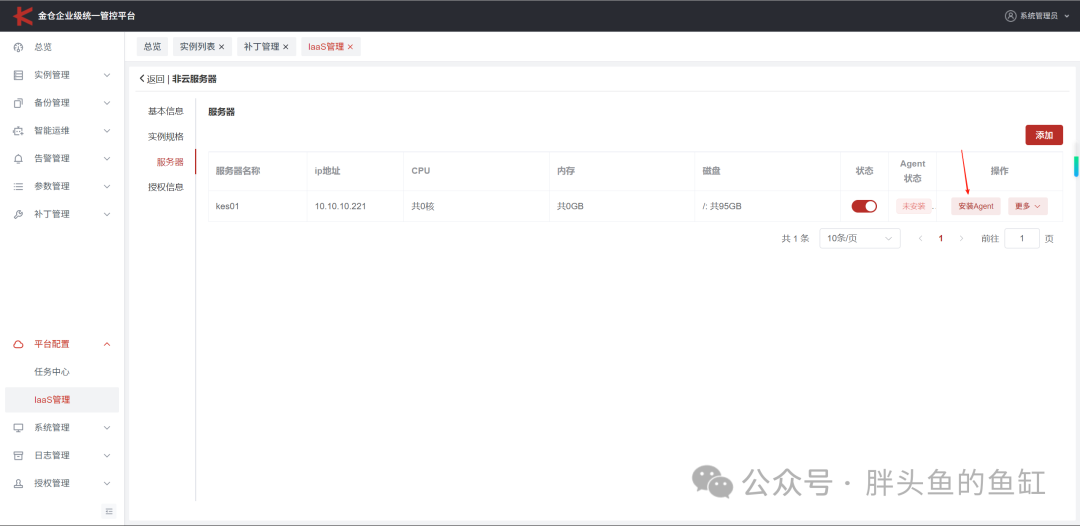Open the 10条/页 page size dropdown
The width and height of the screenshot is (1080, 526).
pyautogui.click(x=860, y=238)
